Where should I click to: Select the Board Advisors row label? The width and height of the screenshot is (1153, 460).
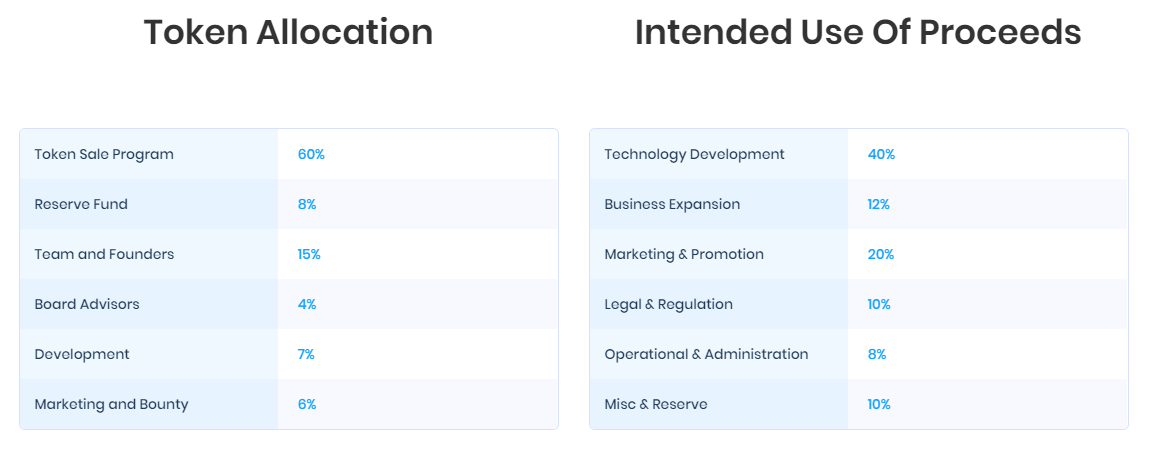coord(87,304)
